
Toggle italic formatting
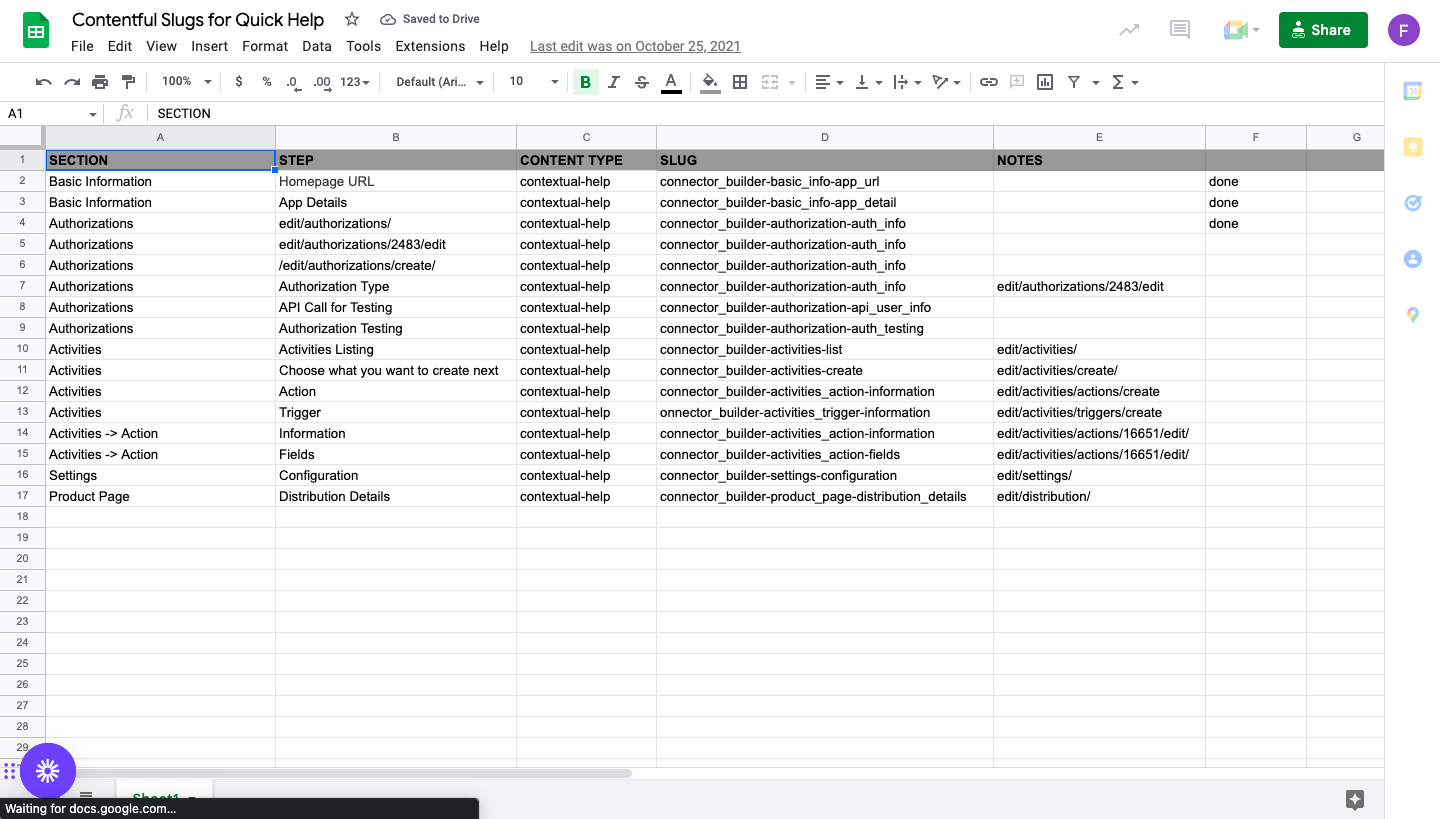point(614,82)
